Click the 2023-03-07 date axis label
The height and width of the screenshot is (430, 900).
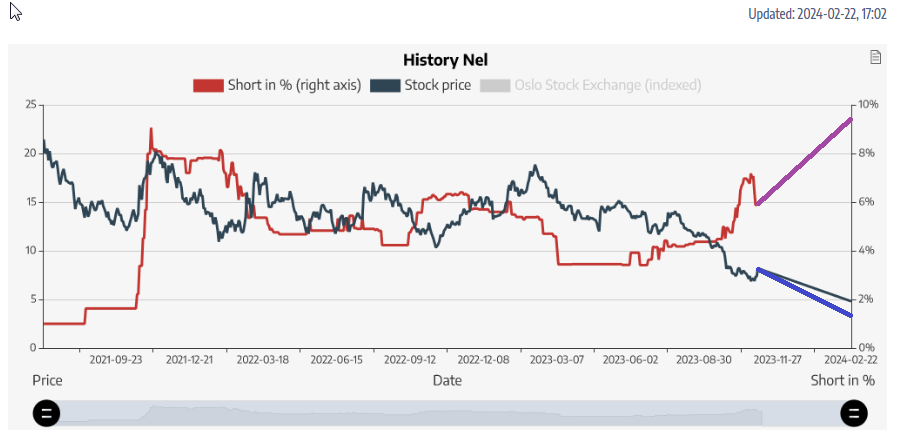coord(556,360)
